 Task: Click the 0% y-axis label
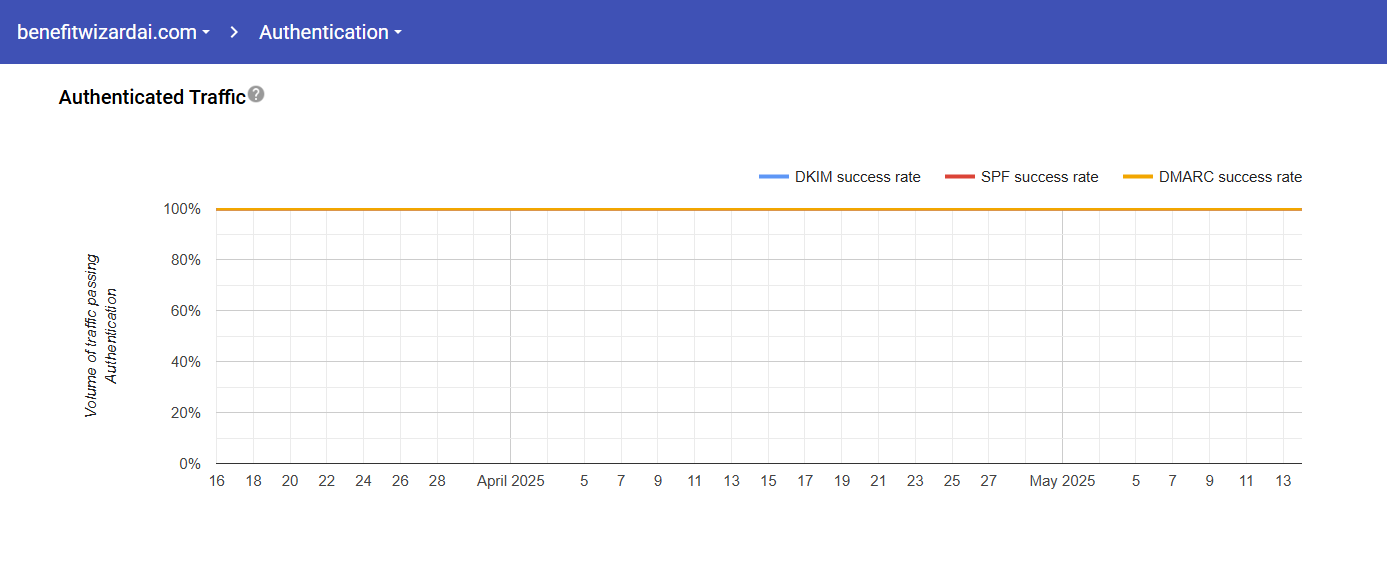pos(189,464)
